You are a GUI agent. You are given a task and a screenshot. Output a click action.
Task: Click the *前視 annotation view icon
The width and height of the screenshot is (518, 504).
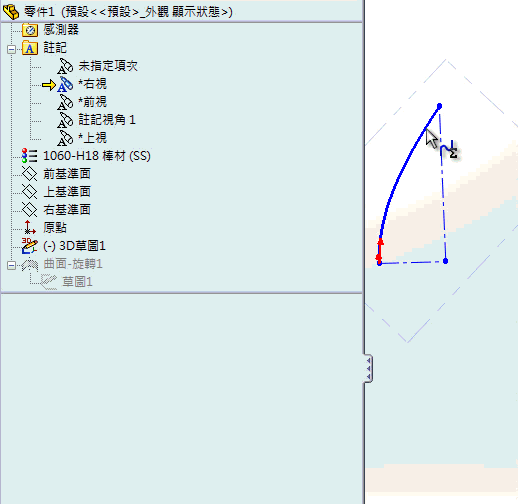[x=65, y=102]
